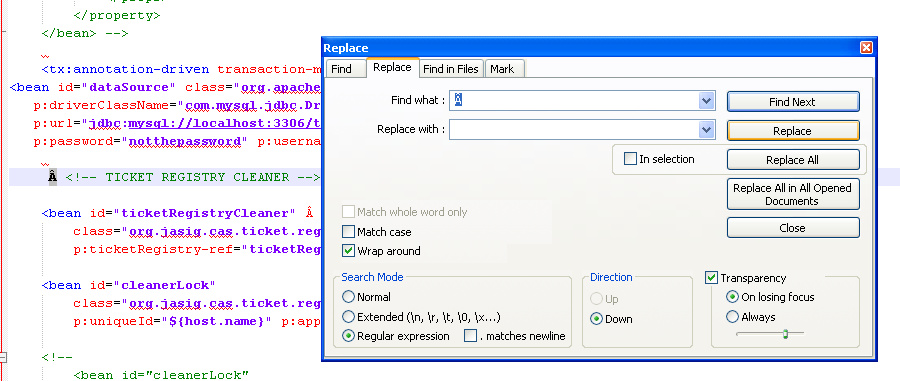Click the notthepassword value in the editor
This screenshot has width=900, height=381.
[x=184, y=141]
